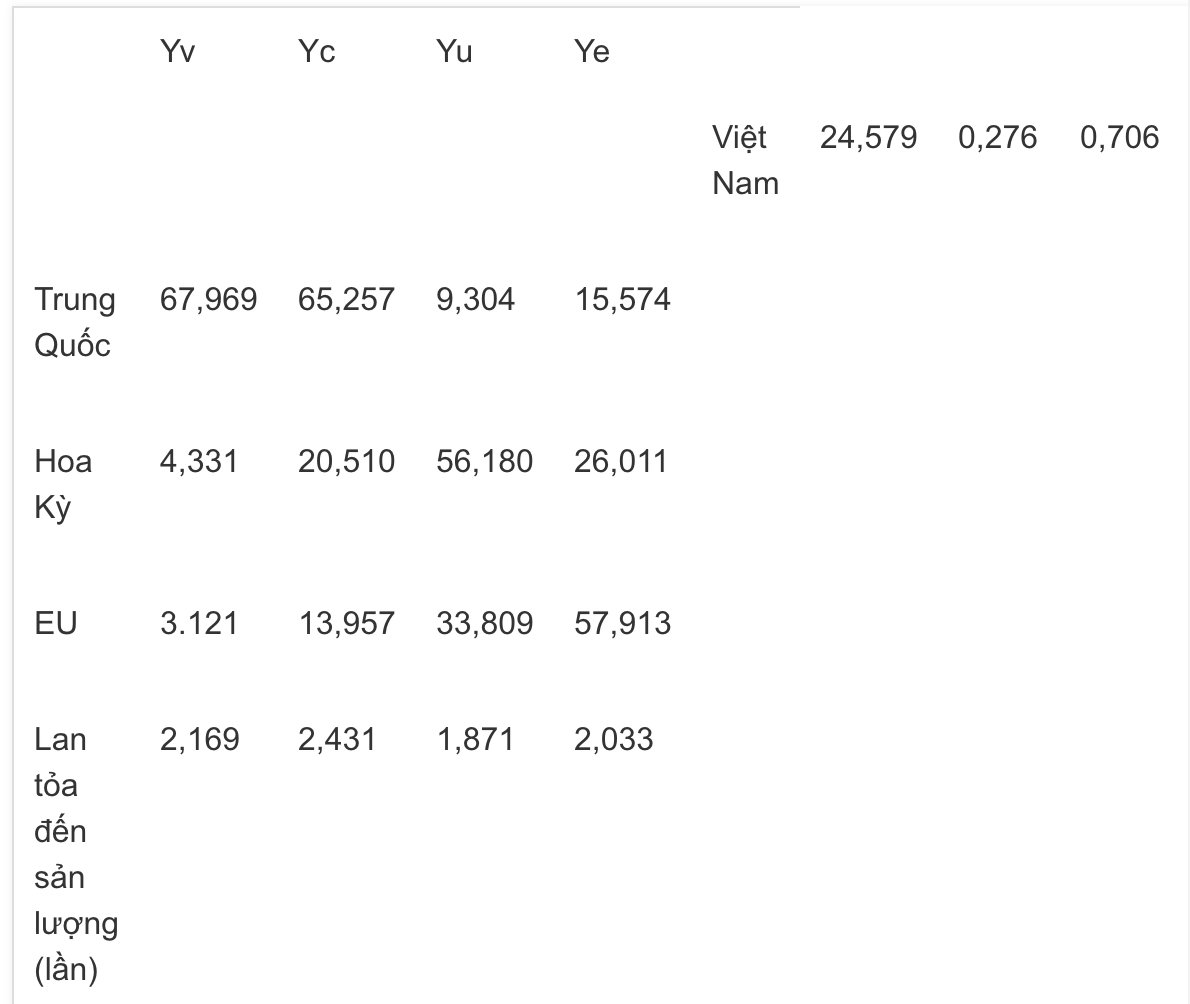Select the Lan tỏa đến sản lượng label

click(76, 855)
